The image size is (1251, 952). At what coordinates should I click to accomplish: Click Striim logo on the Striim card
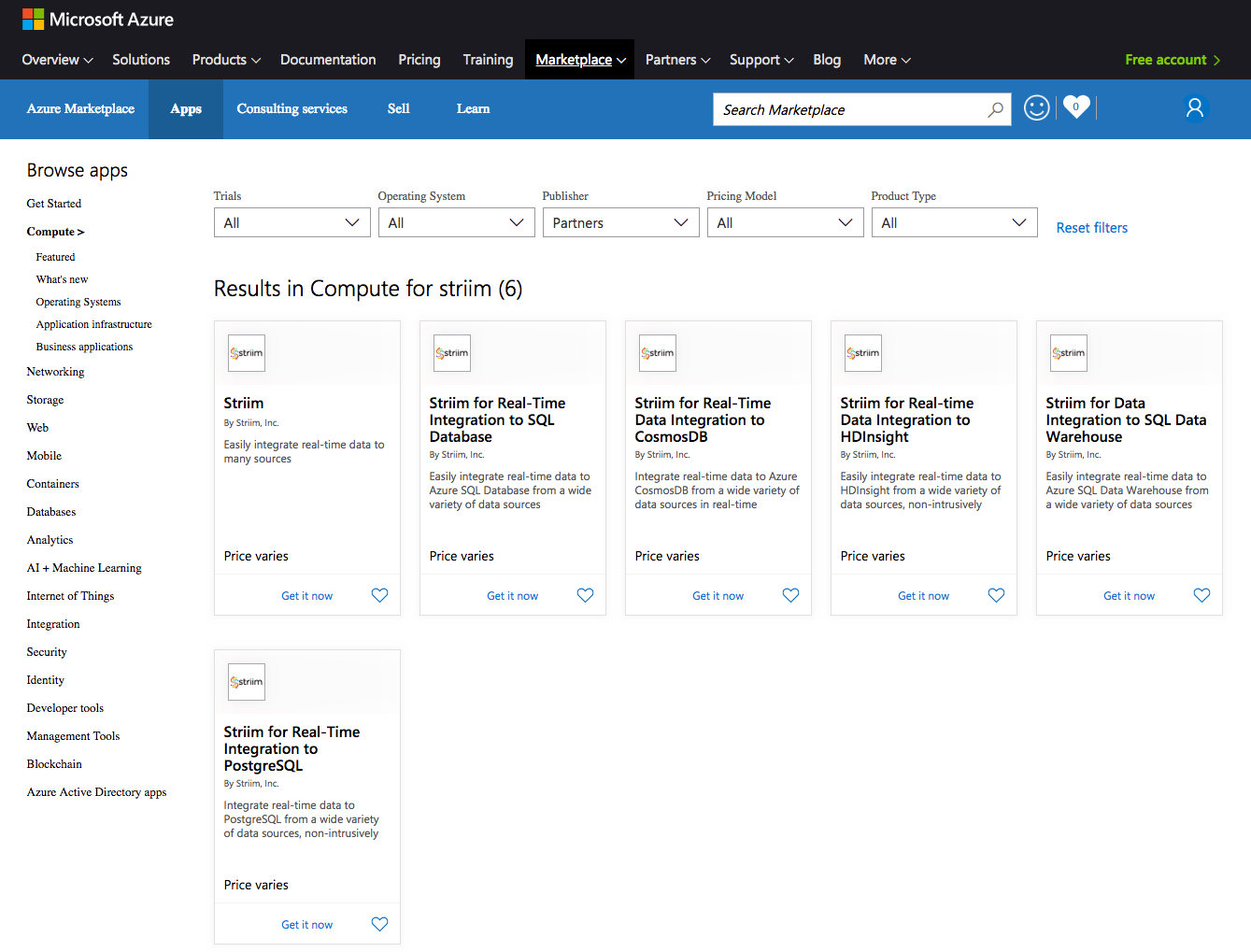pyautogui.click(x=247, y=353)
